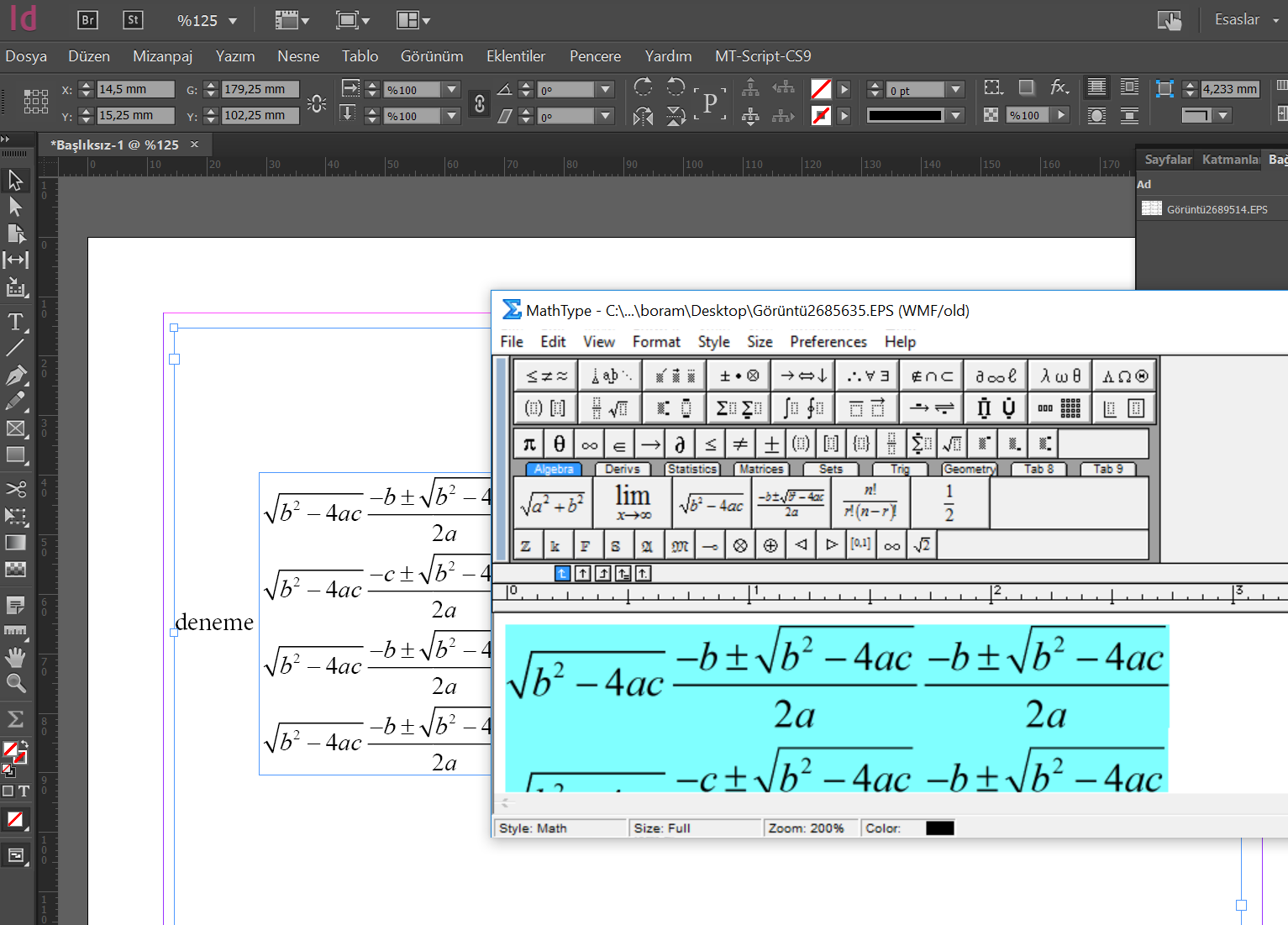
Task: Open the stroke type style dropdown
Action: [956, 116]
